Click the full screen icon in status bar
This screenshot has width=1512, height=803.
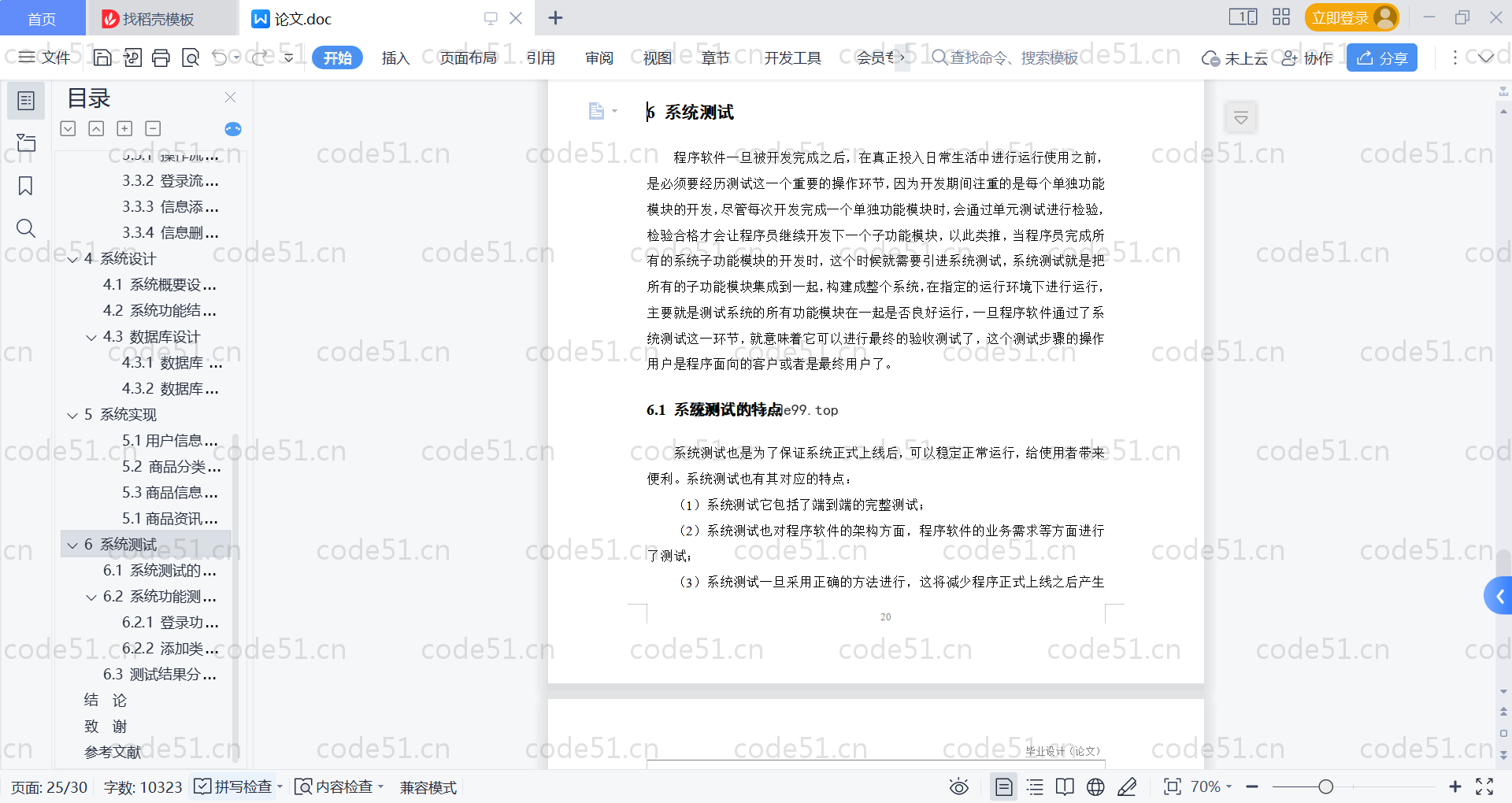tap(1484, 786)
